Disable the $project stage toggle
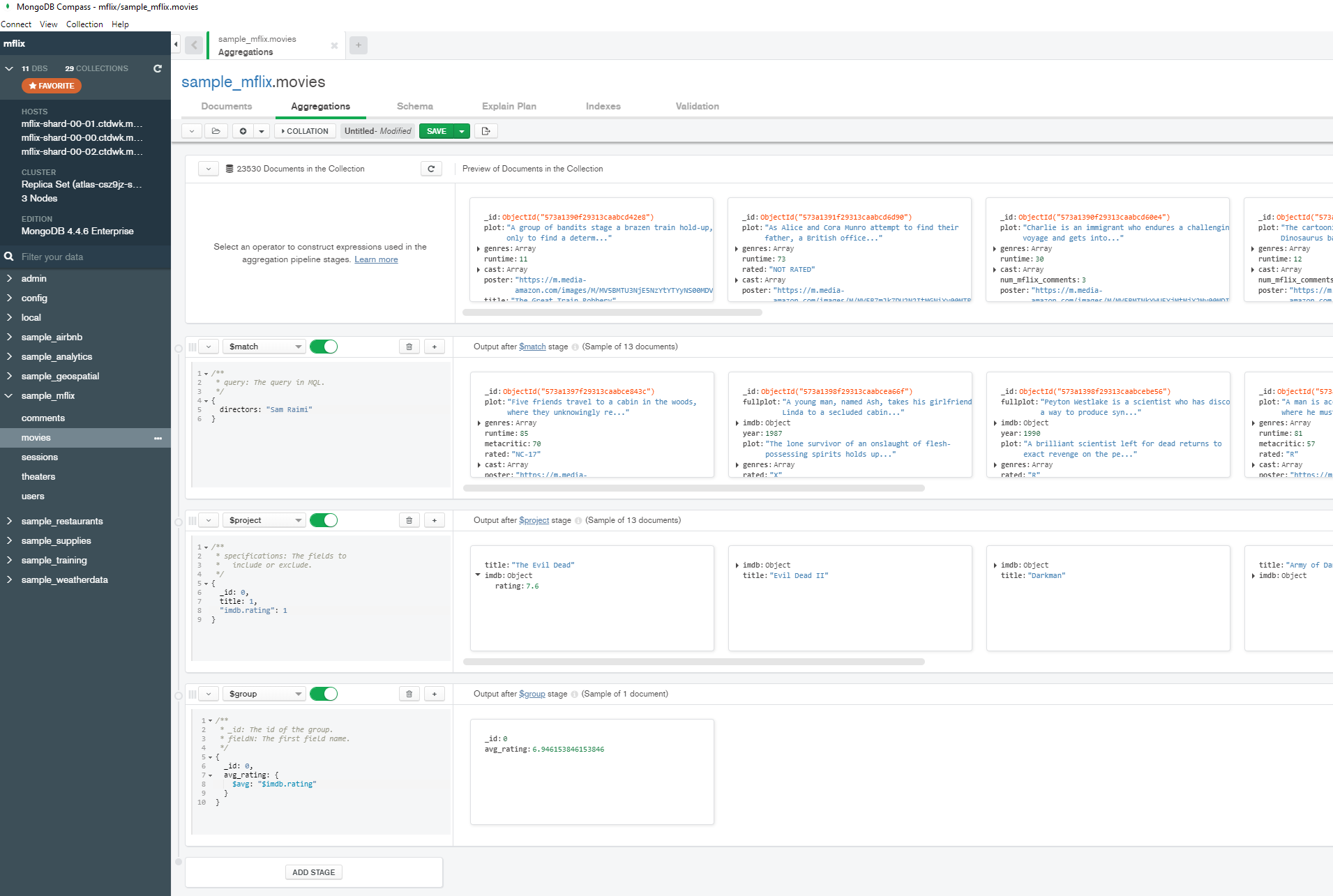Screen dimensions: 1333x896 (x=324, y=520)
